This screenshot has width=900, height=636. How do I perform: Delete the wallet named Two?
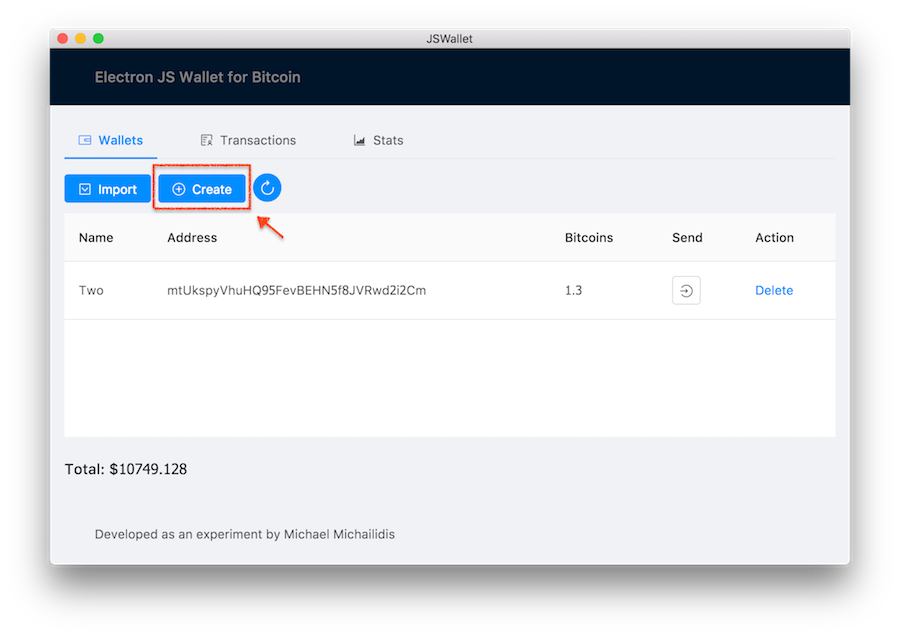[x=774, y=290]
